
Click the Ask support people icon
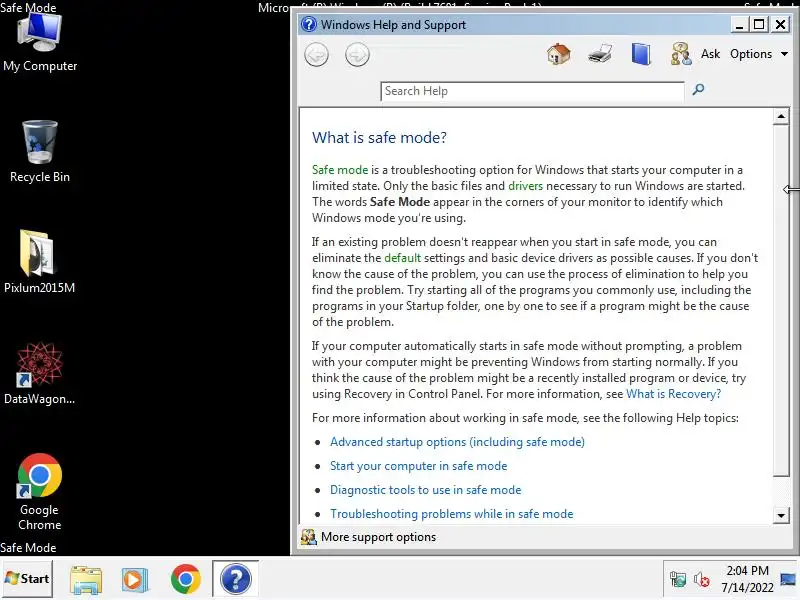pyautogui.click(x=681, y=54)
